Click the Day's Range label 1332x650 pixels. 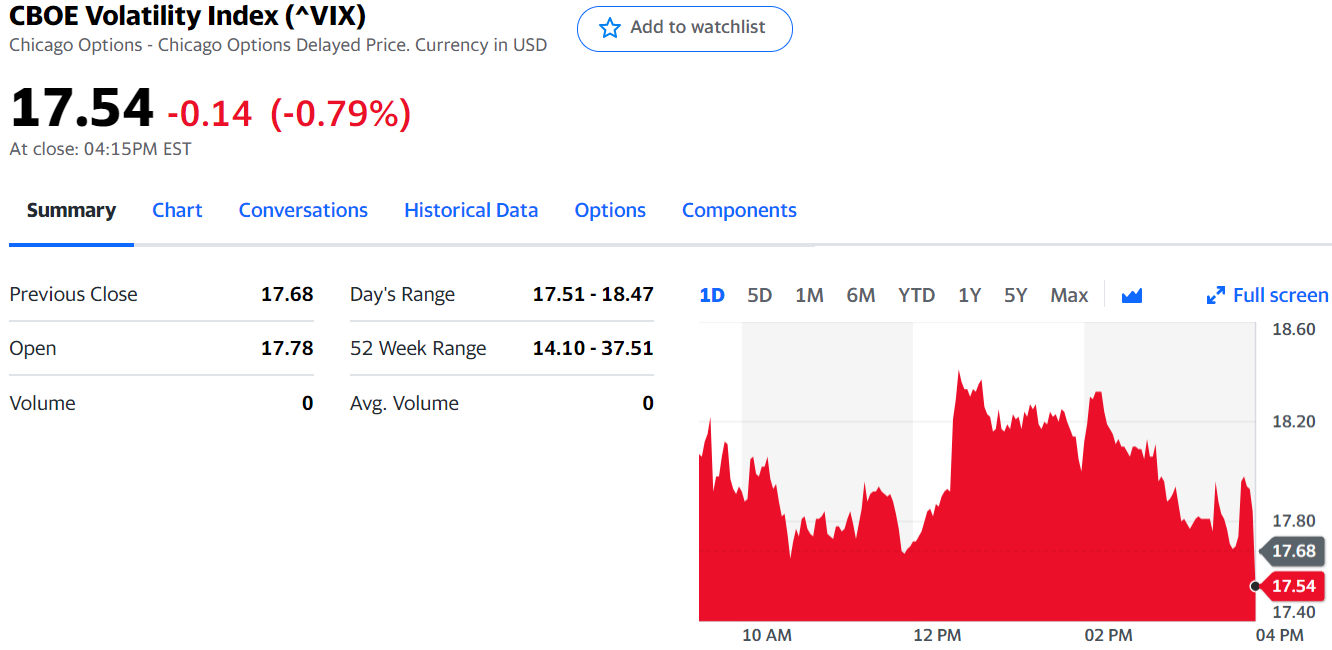402,294
